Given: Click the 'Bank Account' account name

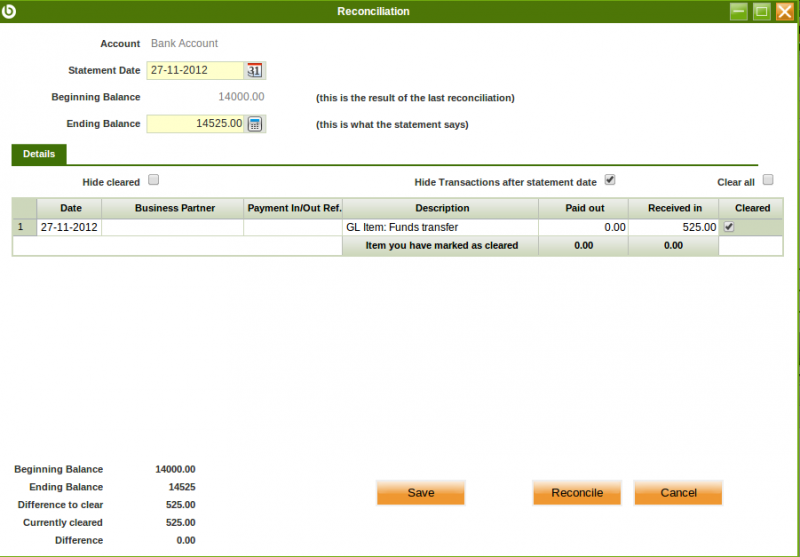Looking at the screenshot, I should click(184, 43).
